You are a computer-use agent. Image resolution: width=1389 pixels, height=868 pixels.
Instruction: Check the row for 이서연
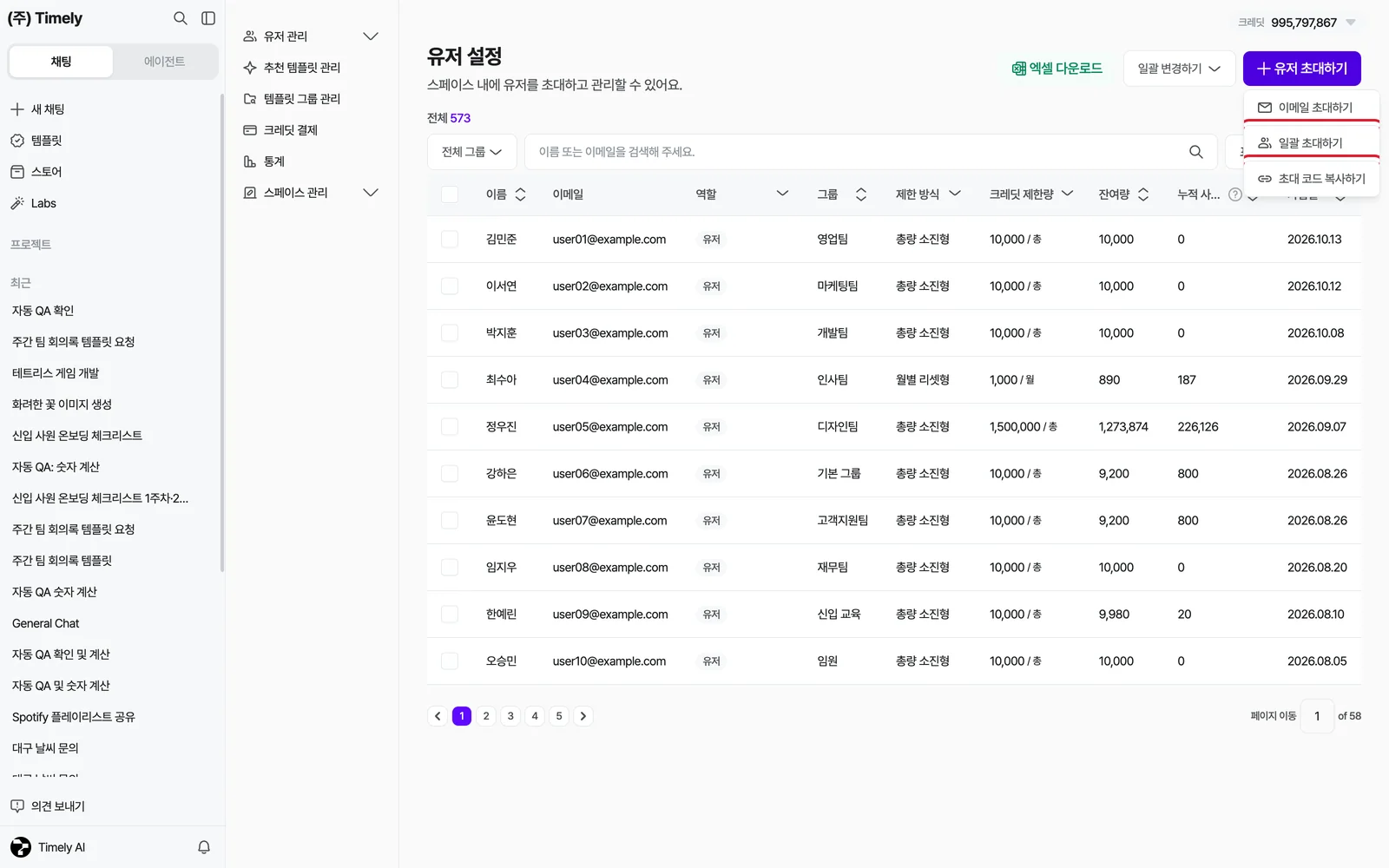(450, 286)
